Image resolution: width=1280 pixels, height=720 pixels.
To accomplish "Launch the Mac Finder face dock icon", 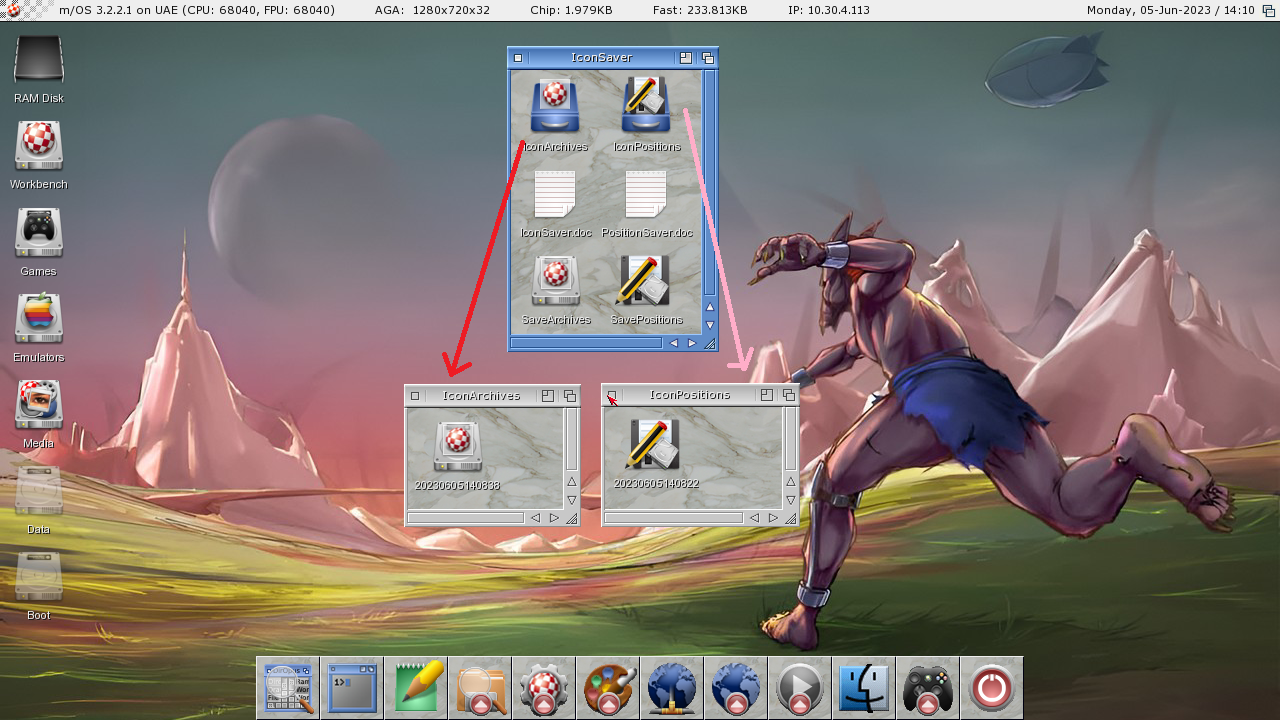I will [864, 688].
